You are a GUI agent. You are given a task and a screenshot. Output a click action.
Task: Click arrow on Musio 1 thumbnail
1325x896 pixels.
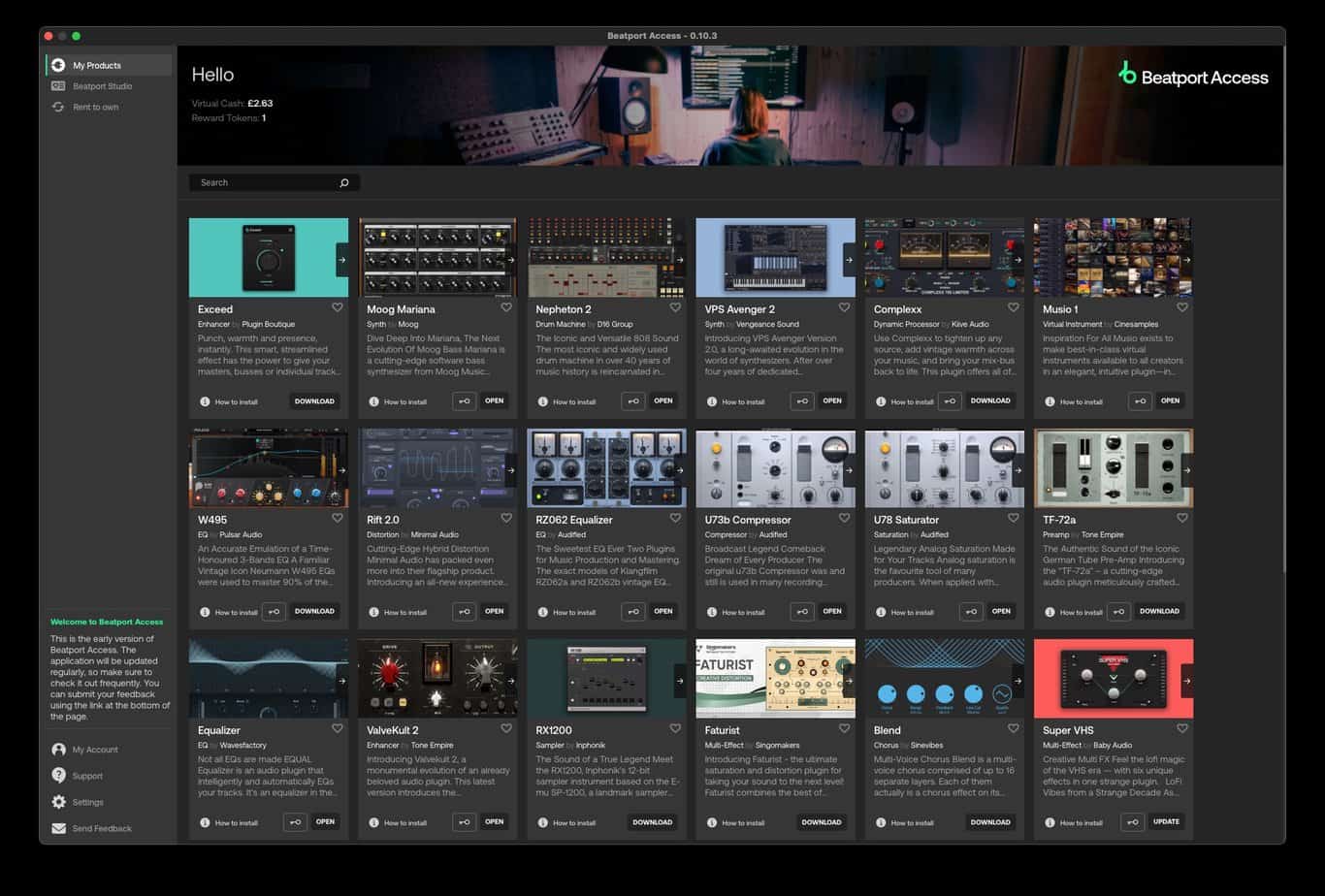1186,259
